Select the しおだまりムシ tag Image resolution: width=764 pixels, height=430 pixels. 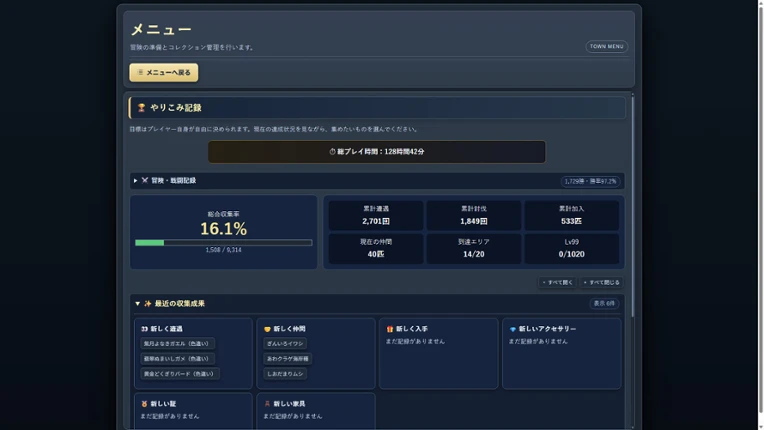tap(285, 374)
